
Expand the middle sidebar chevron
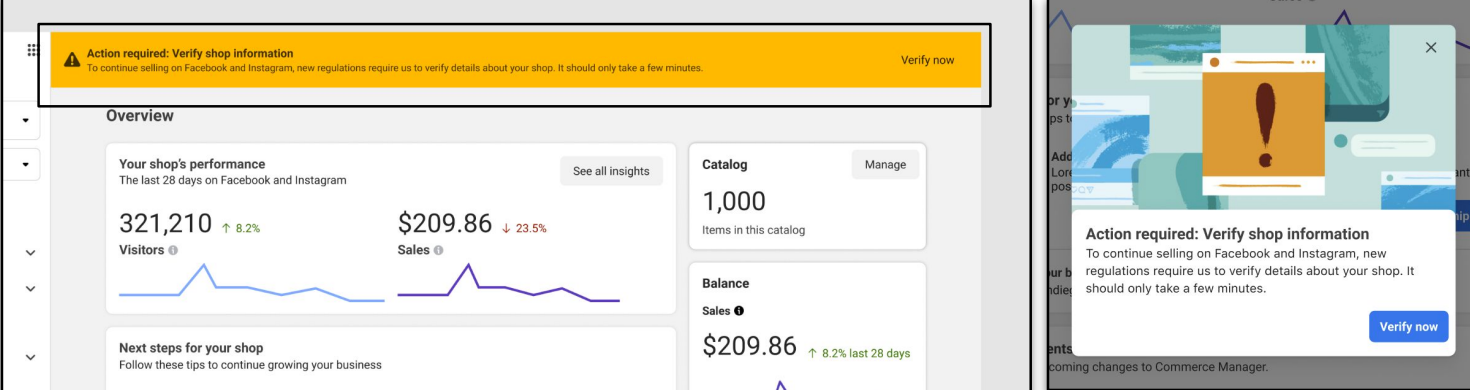point(30,289)
